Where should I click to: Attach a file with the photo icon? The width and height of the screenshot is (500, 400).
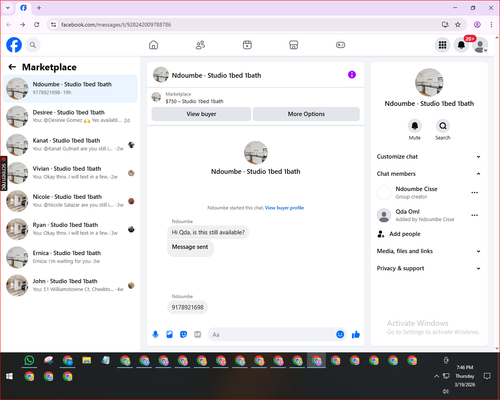[x=169, y=334]
